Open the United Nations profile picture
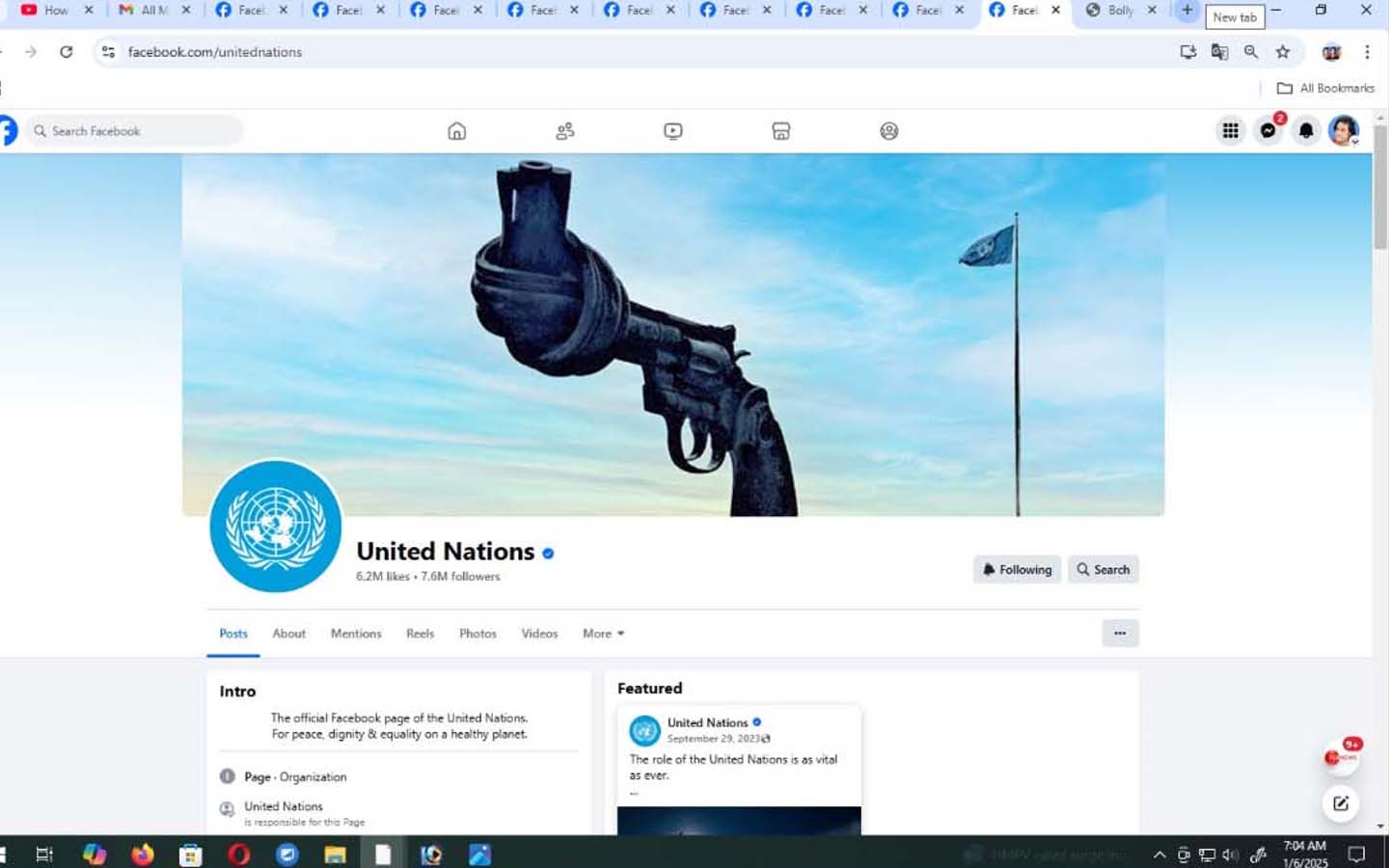 pos(276,527)
